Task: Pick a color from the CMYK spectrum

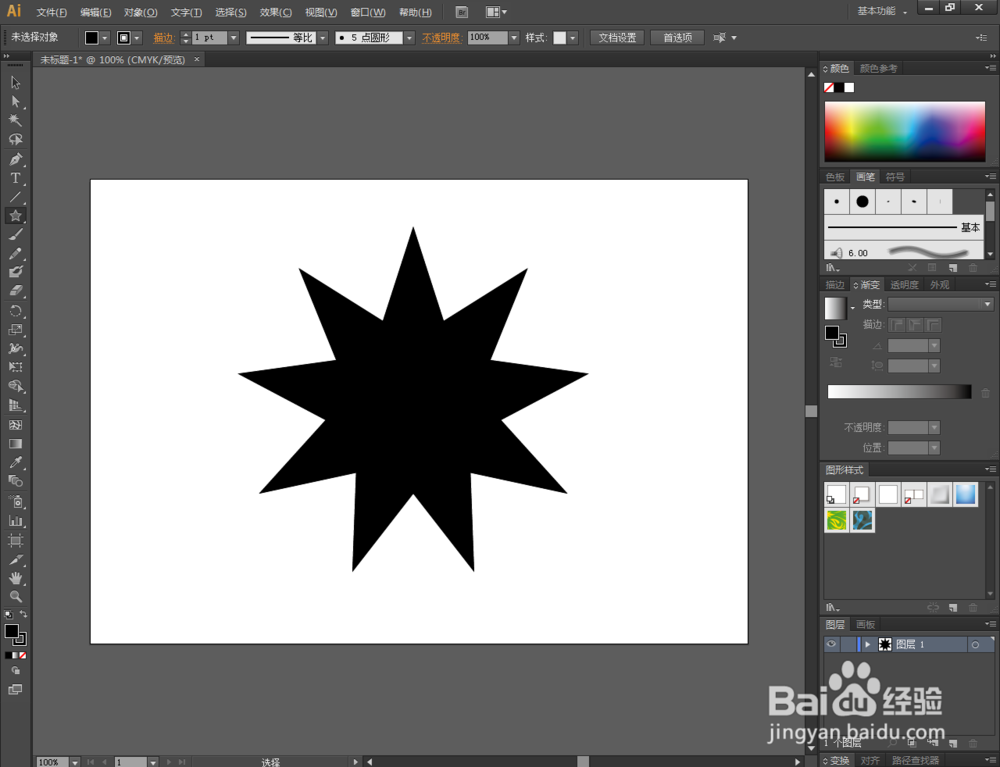Action: point(904,131)
